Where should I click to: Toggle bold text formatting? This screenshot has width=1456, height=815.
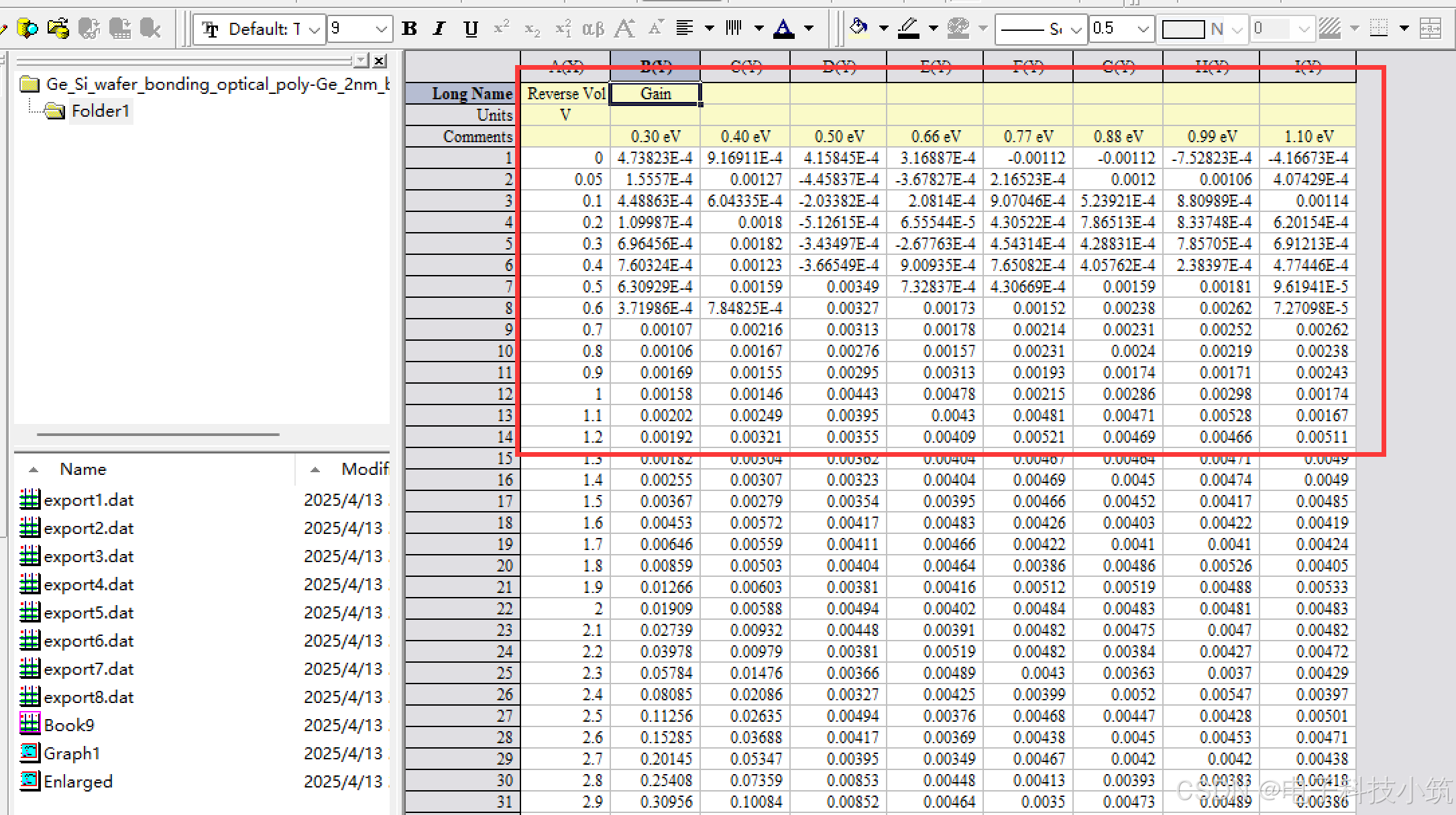click(x=409, y=29)
